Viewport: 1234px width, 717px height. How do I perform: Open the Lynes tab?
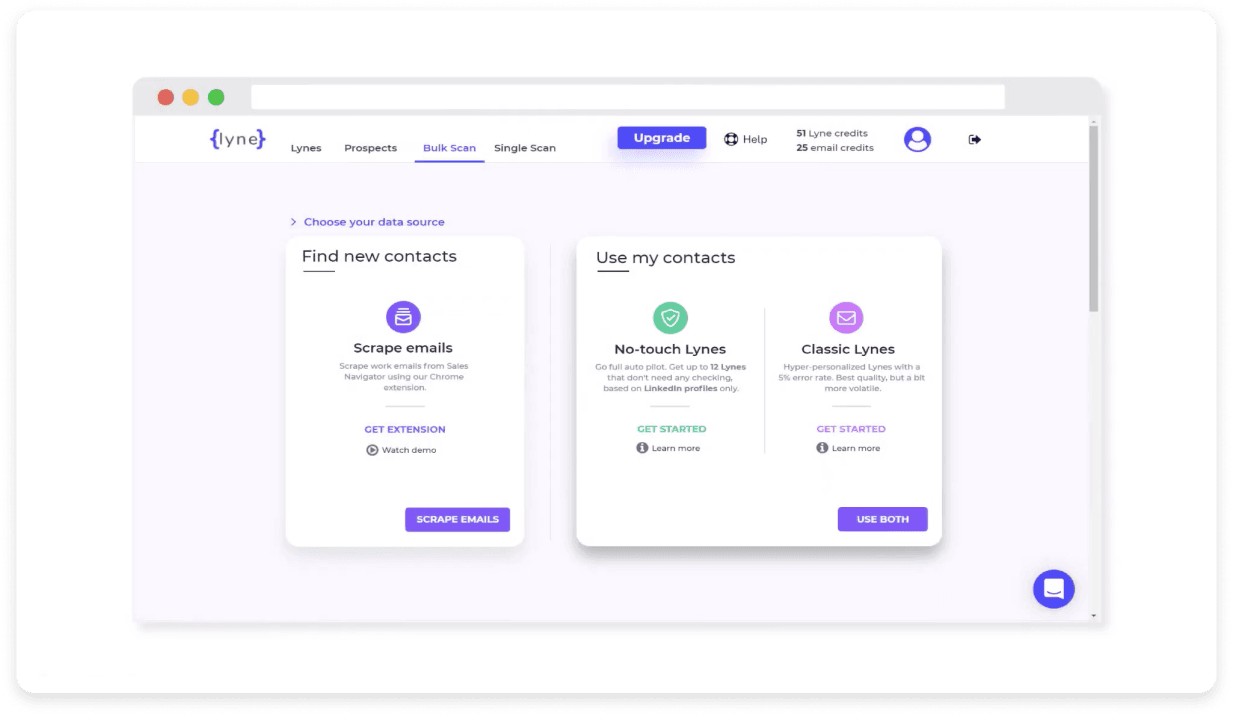coord(306,147)
